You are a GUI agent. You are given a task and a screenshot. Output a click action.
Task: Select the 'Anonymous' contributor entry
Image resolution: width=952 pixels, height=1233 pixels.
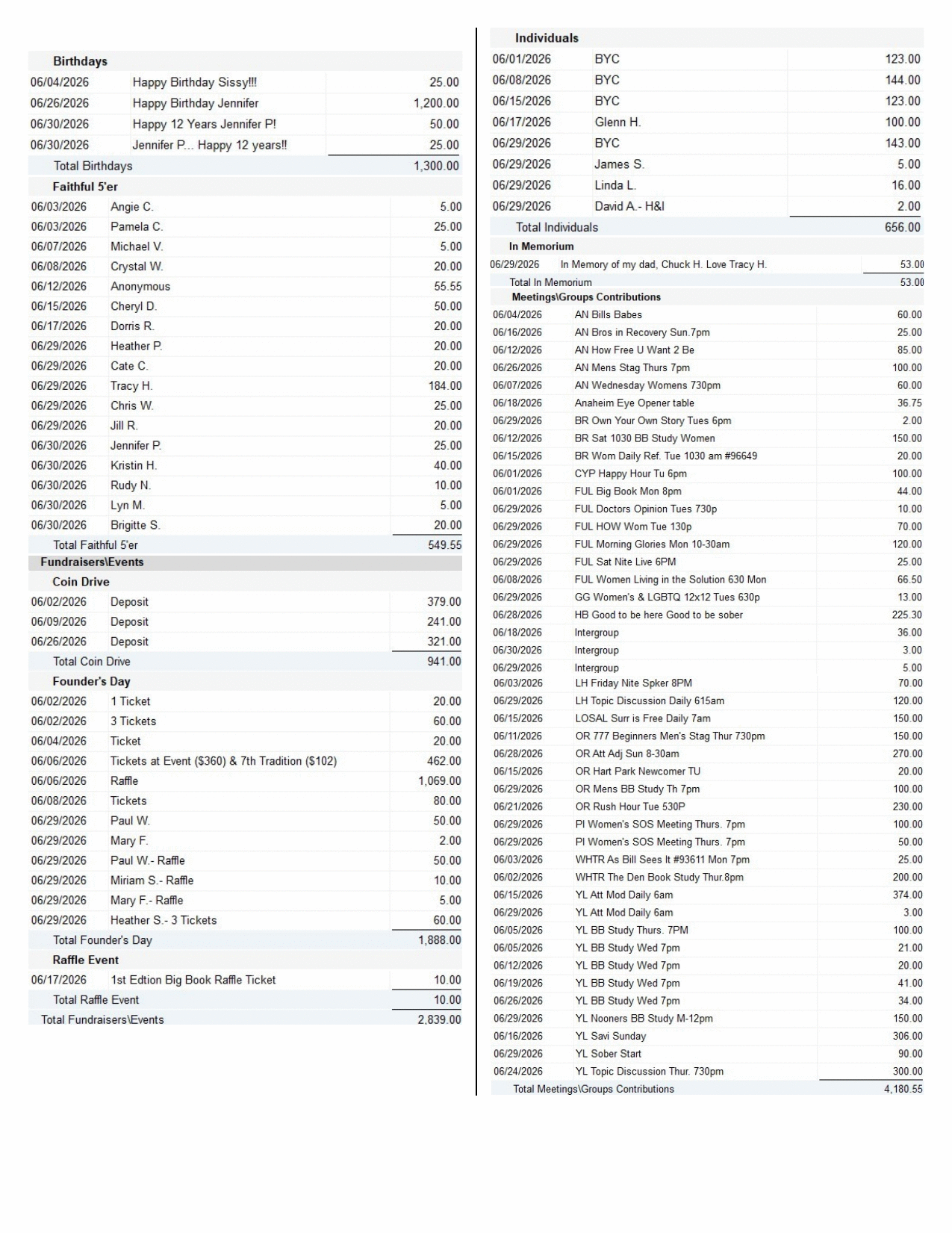(140, 286)
